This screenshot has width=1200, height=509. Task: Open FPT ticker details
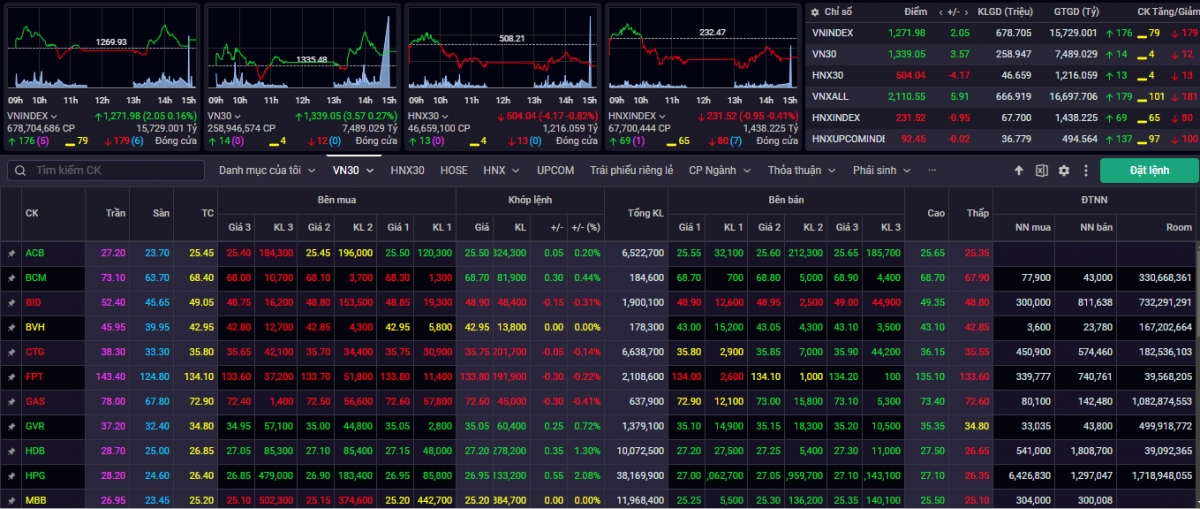tap(34, 376)
